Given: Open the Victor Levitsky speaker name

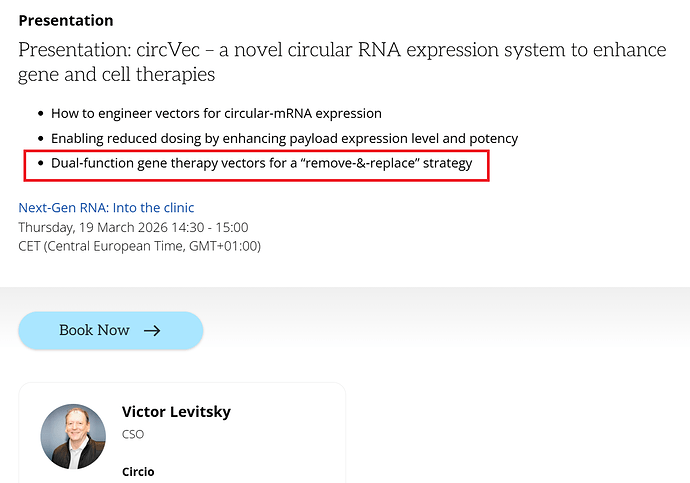Looking at the screenshot, I should [176, 412].
